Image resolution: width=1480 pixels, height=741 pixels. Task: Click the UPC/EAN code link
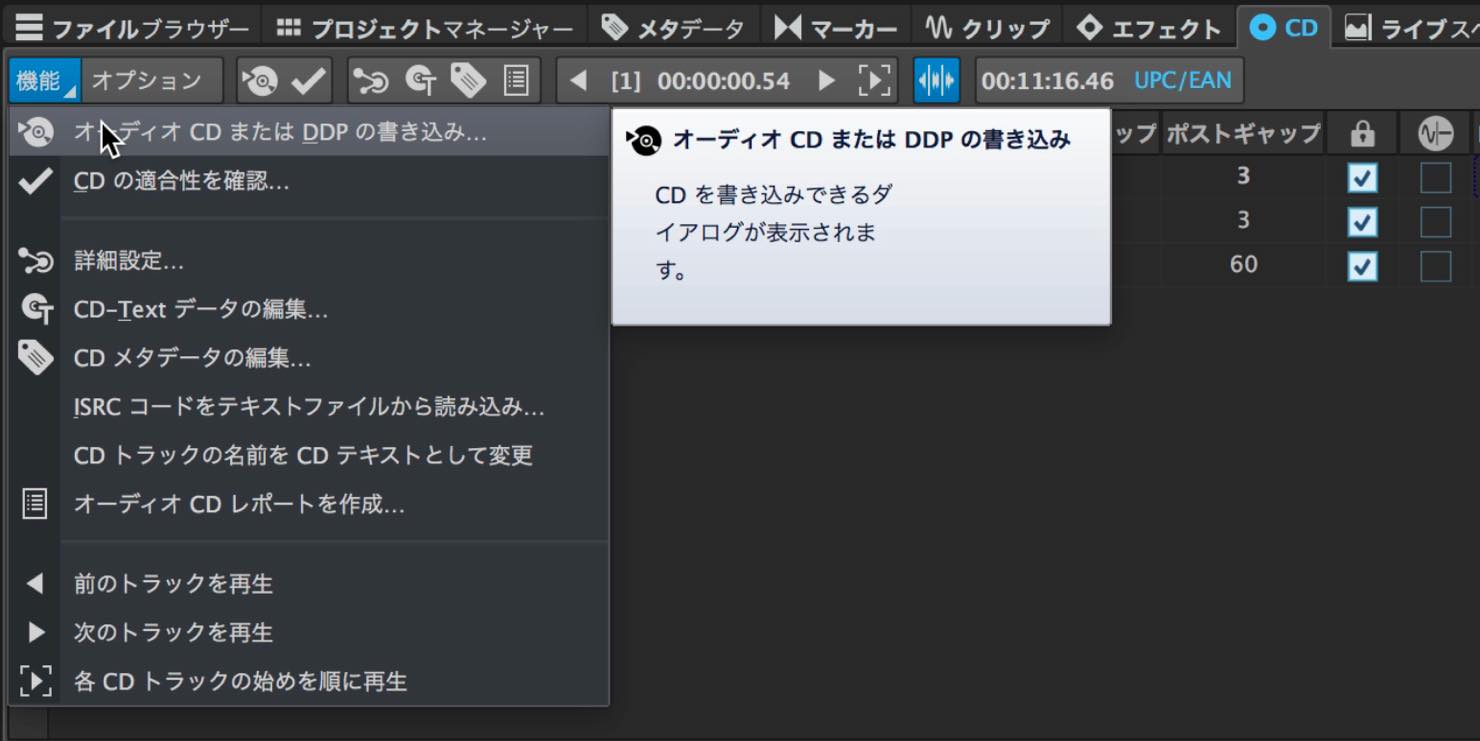click(1182, 81)
